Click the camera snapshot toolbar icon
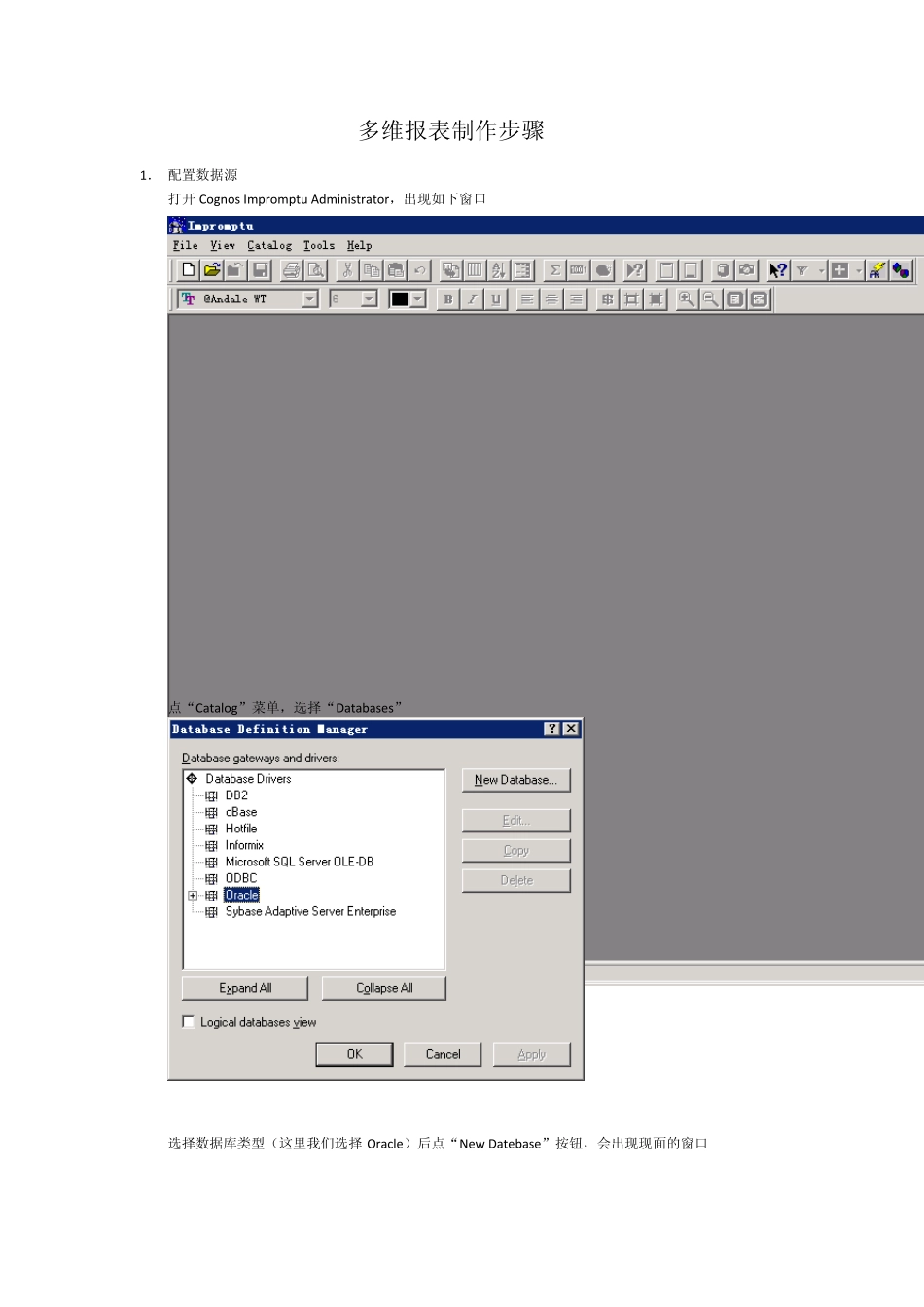 click(x=746, y=270)
